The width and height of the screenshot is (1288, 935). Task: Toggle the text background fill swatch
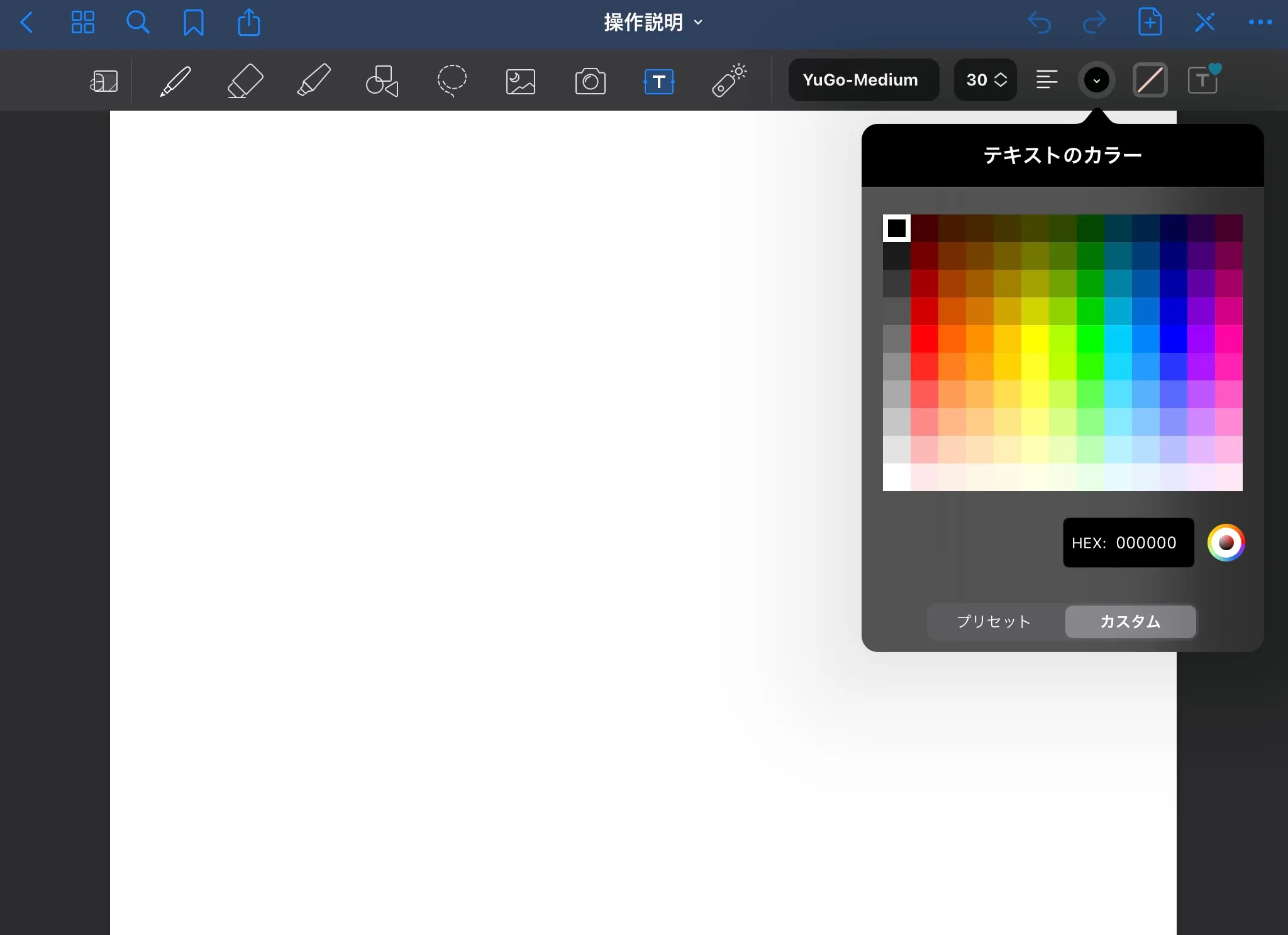point(1150,80)
